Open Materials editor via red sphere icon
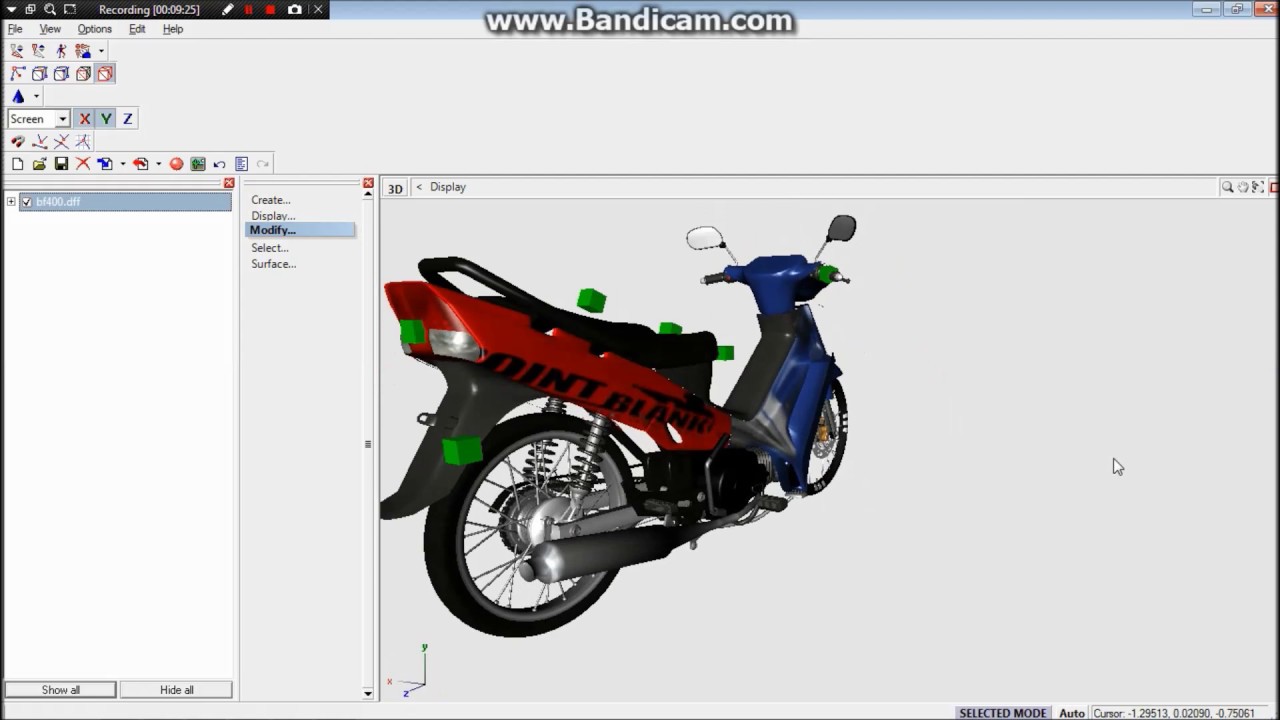This screenshot has height=720, width=1280. click(176, 164)
